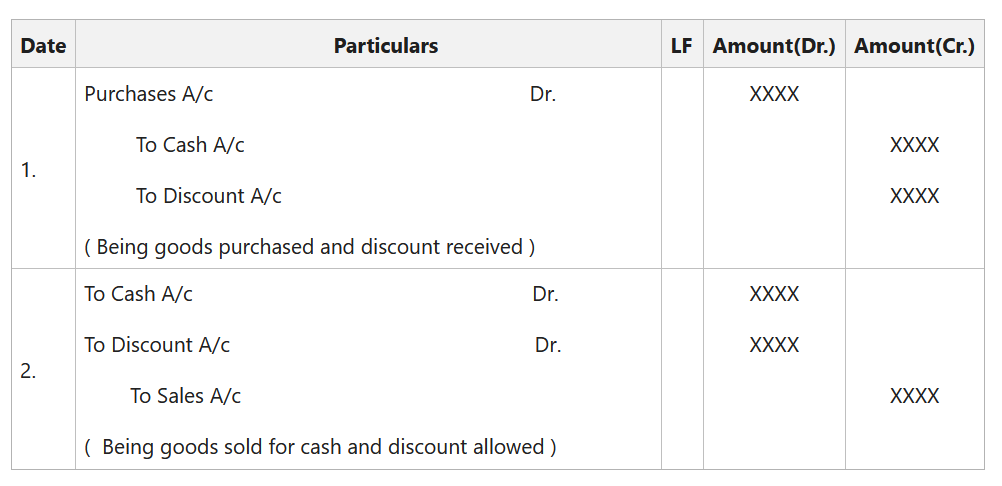Click the Amount(Dr.) column header
The height and width of the screenshot is (486, 1002).
[774, 46]
